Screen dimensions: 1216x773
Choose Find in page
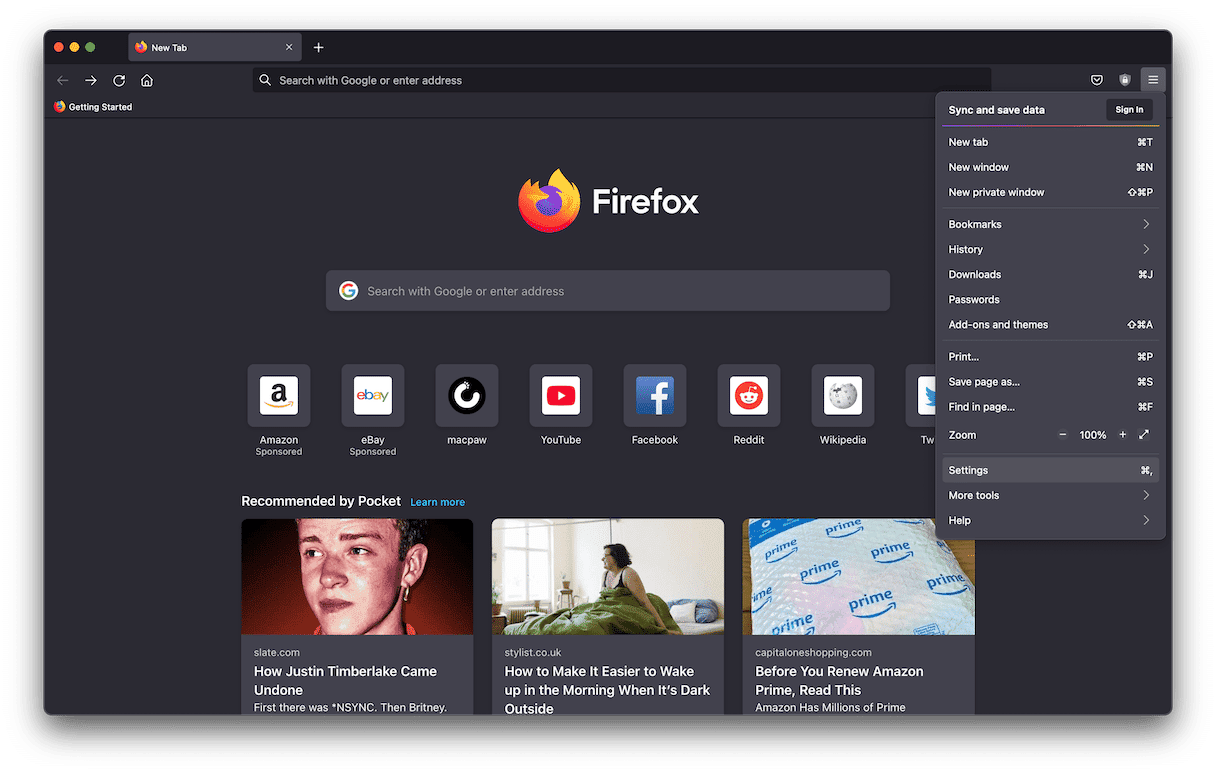tap(1050, 406)
